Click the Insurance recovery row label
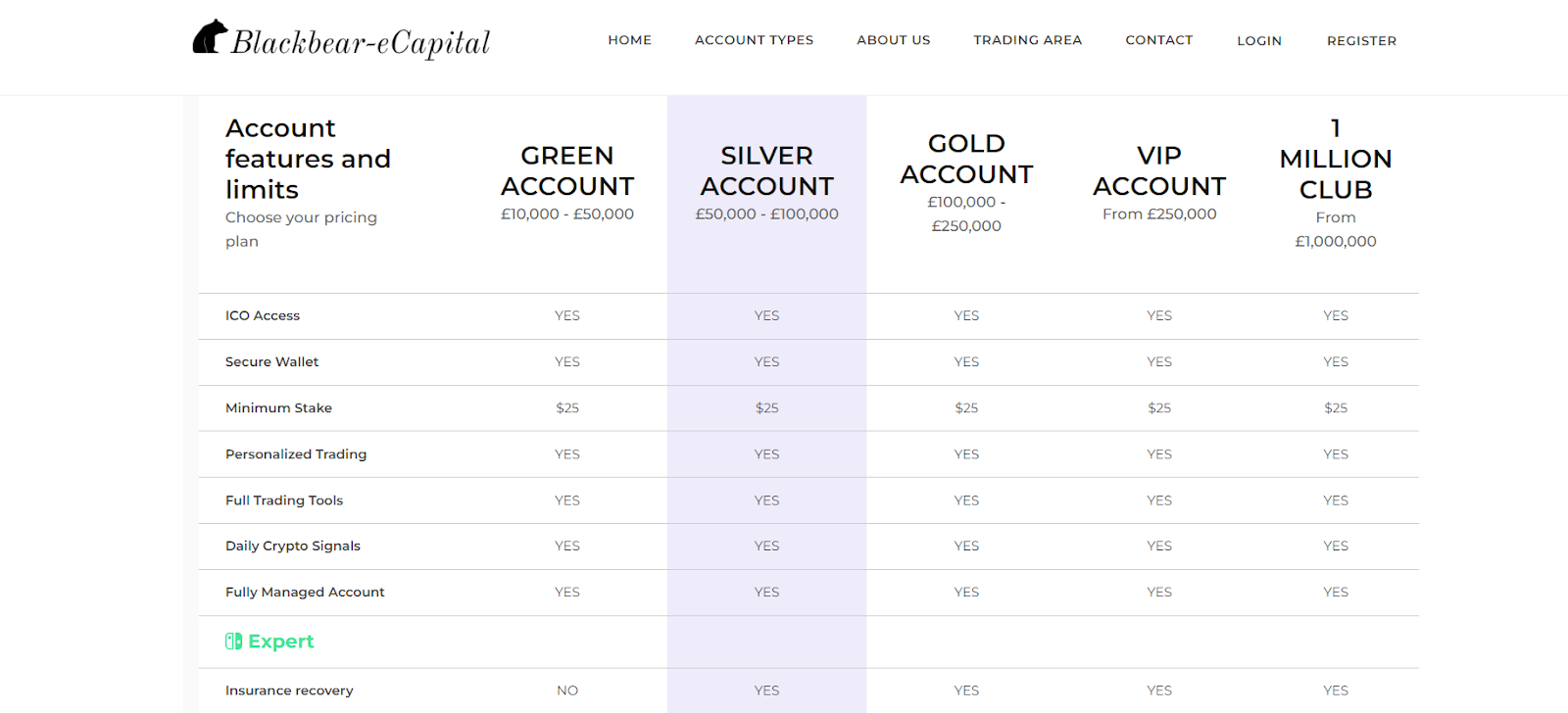 click(289, 690)
